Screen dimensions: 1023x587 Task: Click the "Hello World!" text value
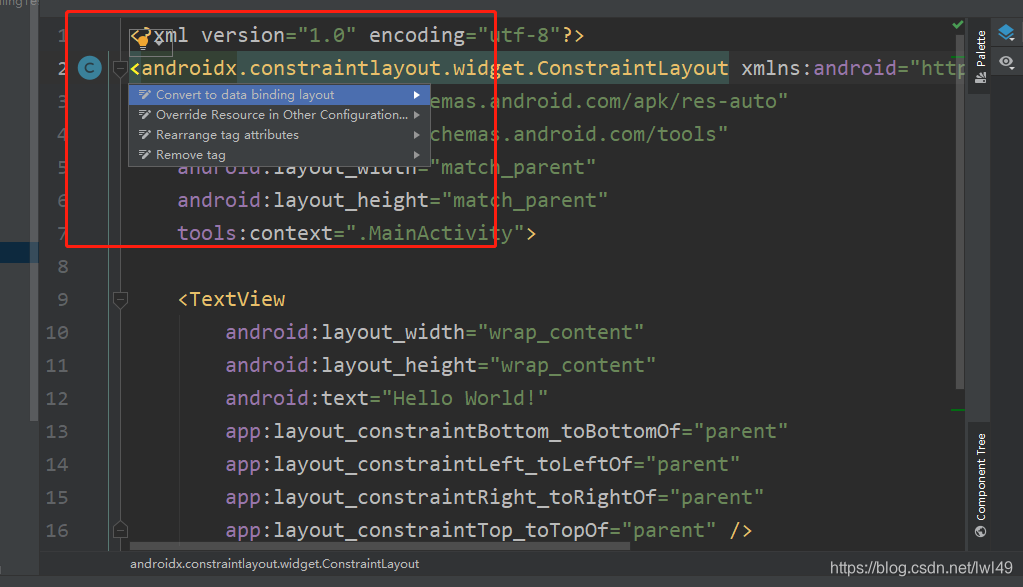465,398
